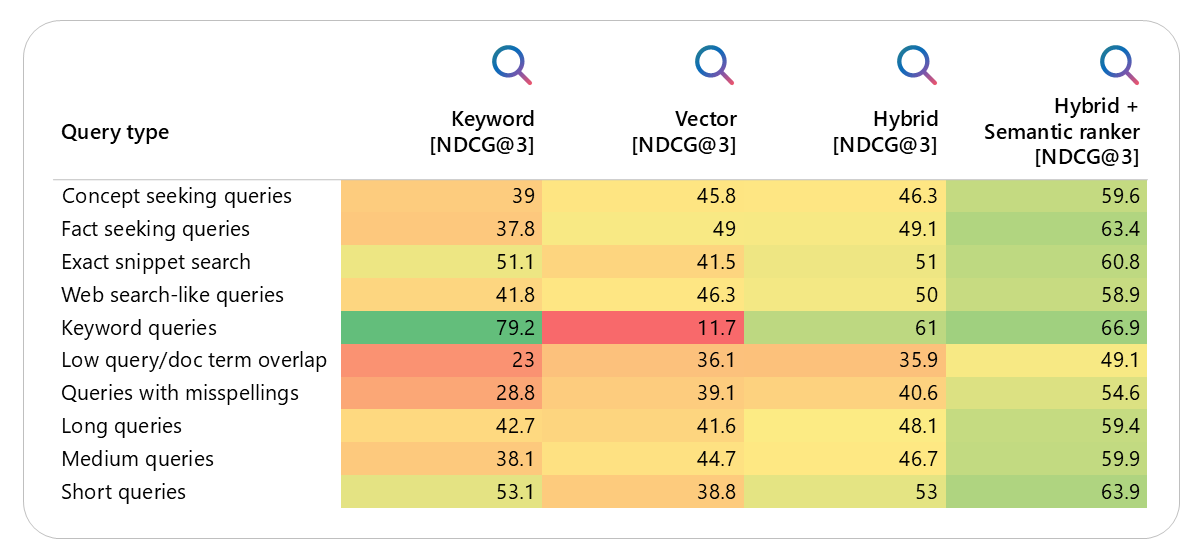1204x558 pixels.
Task: Click the Query type column header
Action: pyautogui.click(x=115, y=132)
